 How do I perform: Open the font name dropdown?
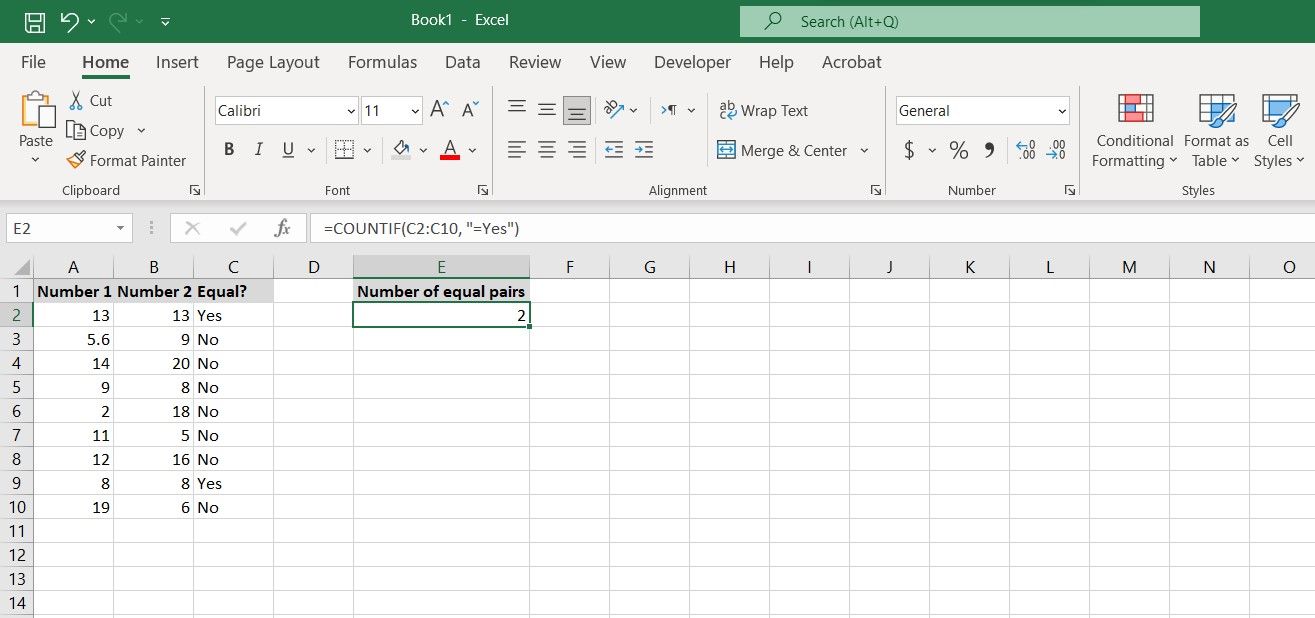pyautogui.click(x=349, y=110)
